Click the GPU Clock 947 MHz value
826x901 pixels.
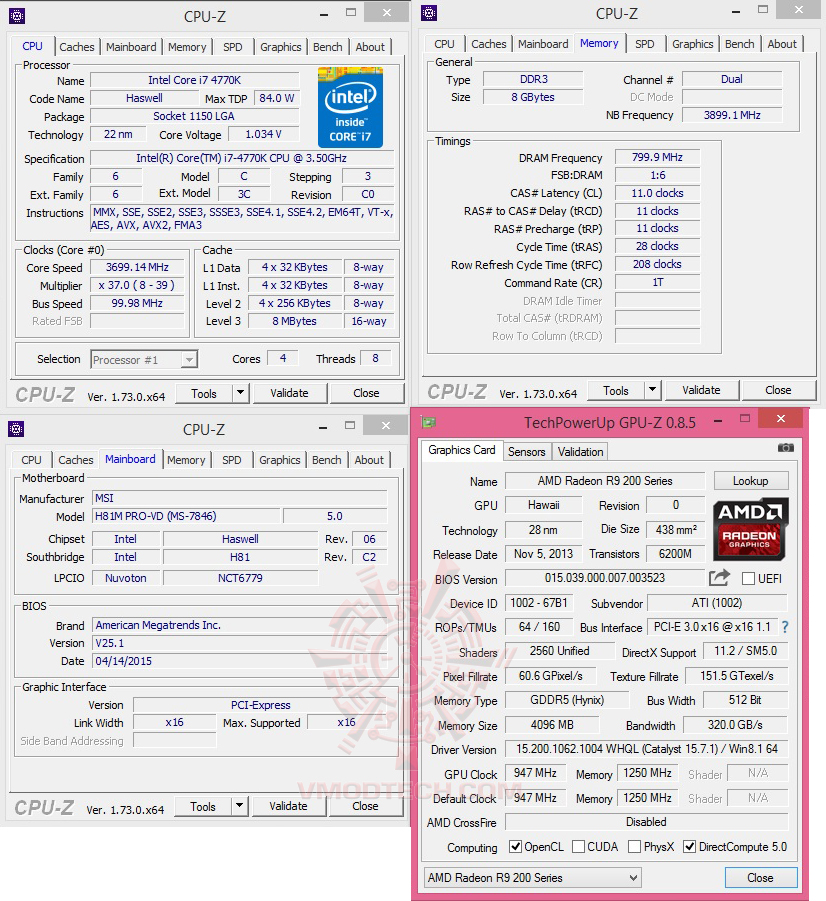(535, 773)
